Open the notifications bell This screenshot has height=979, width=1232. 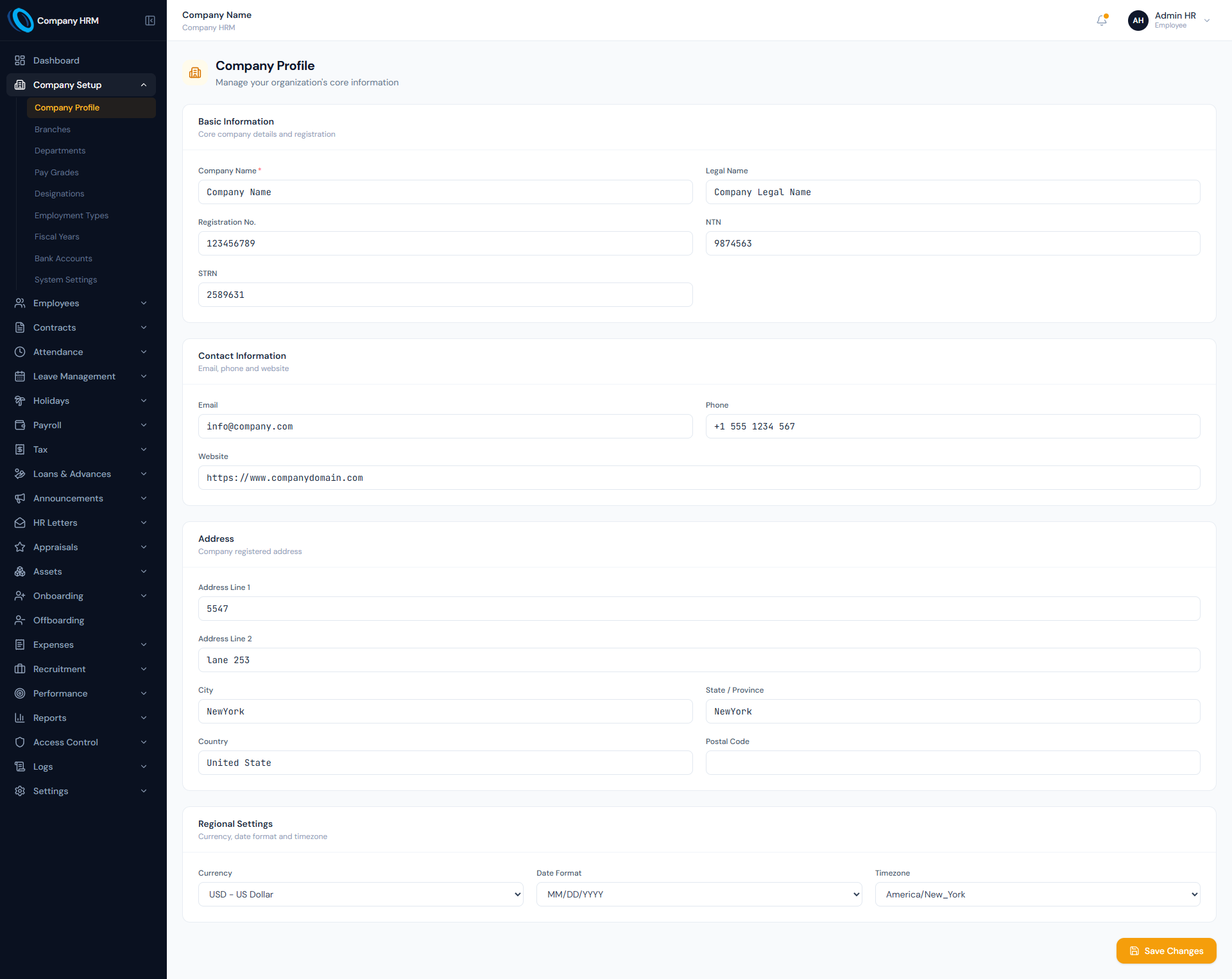click(1102, 21)
